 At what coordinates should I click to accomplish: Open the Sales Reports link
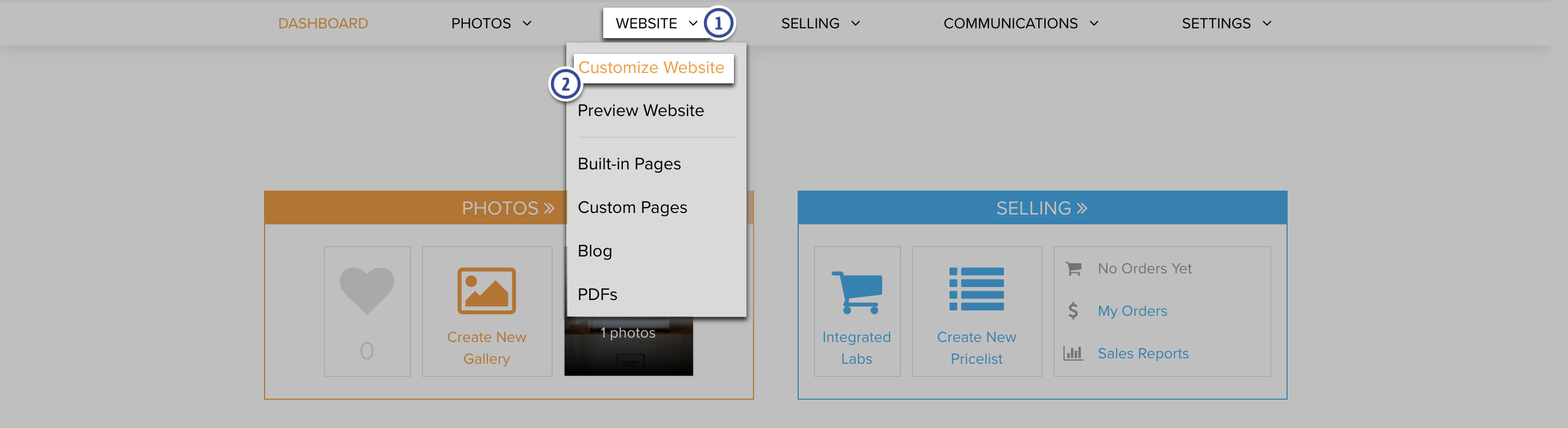coord(1143,354)
